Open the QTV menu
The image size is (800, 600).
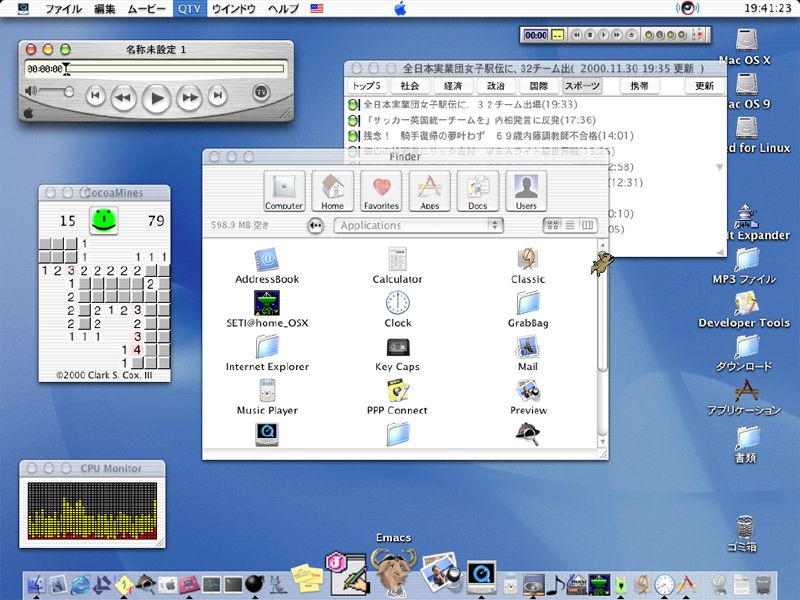pos(188,9)
